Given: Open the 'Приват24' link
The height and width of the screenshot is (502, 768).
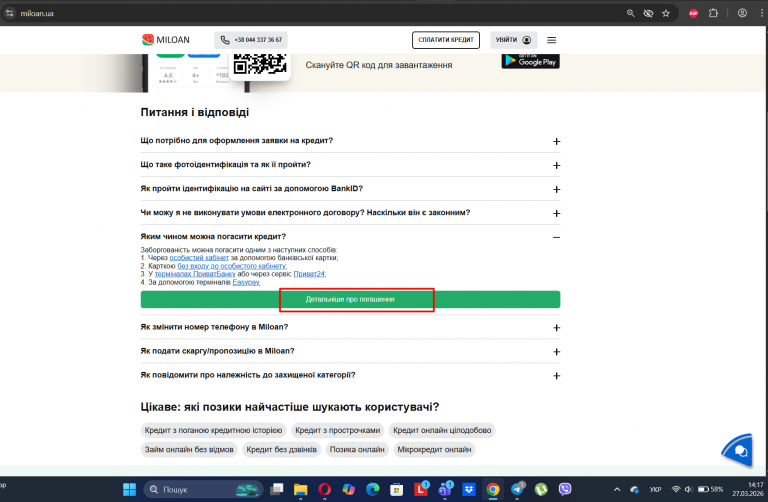Looking at the screenshot, I should [310, 274].
